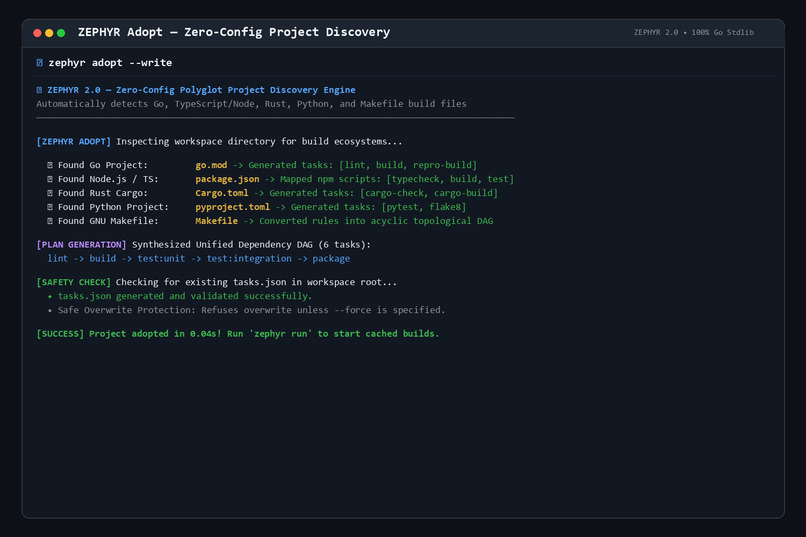Click 'test:unit' in the dependency chain

pyautogui.click(x=161, y=258)
